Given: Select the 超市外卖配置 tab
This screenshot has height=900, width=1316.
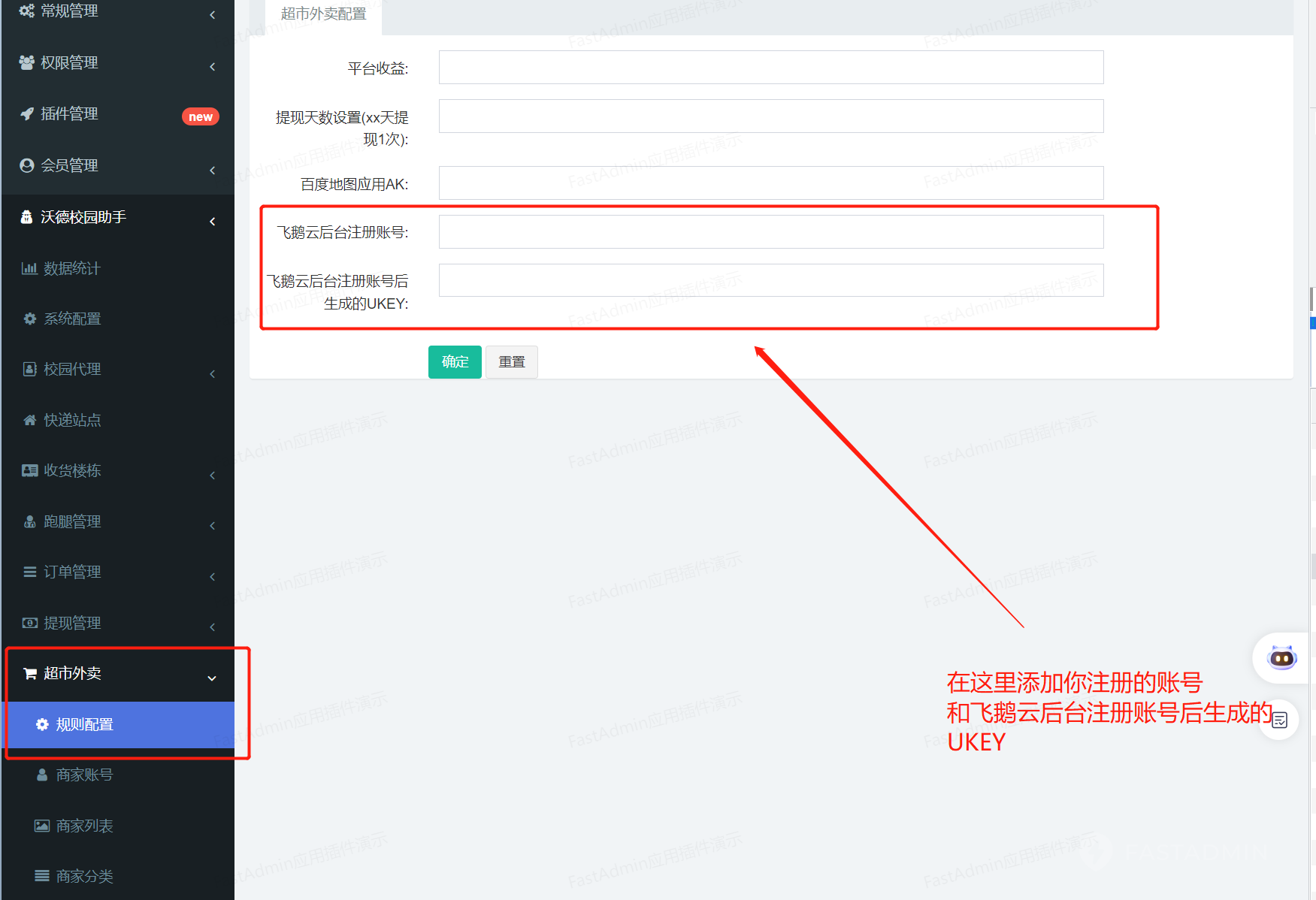Looking at the screenshot, I should click(323, 14).
